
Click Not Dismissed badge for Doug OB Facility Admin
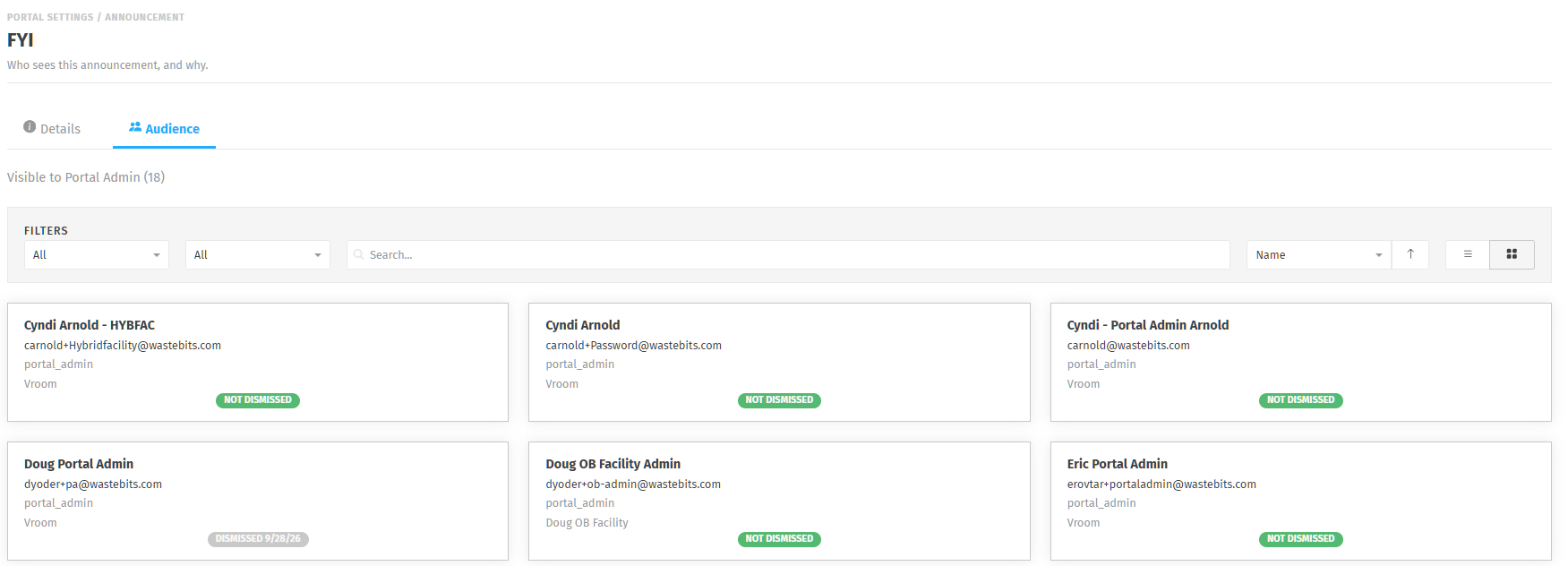tap(779, 539)
